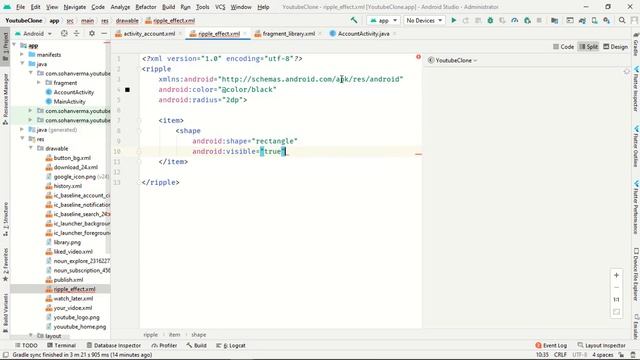This screenshot has height=360, width=640.
Task: Open the Database Inspector tool window
Action: [x=114, y=345]
